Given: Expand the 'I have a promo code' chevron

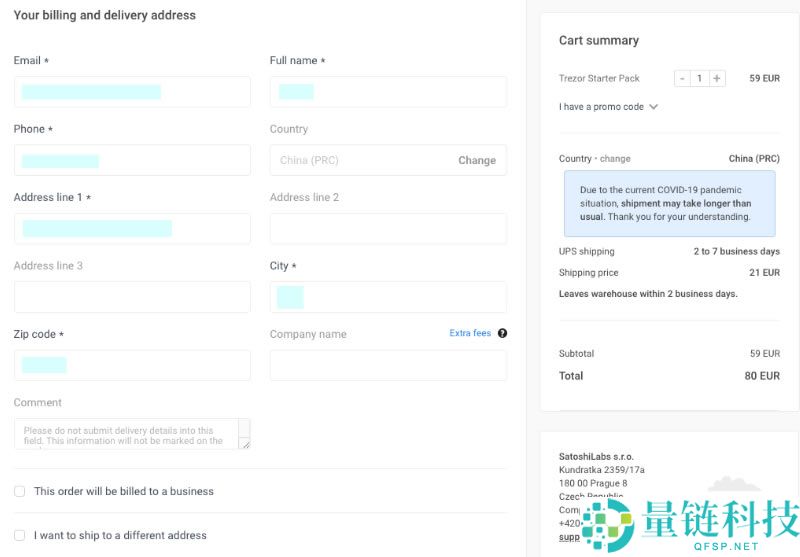Looking at the screenshot, I should pos(654,107).
